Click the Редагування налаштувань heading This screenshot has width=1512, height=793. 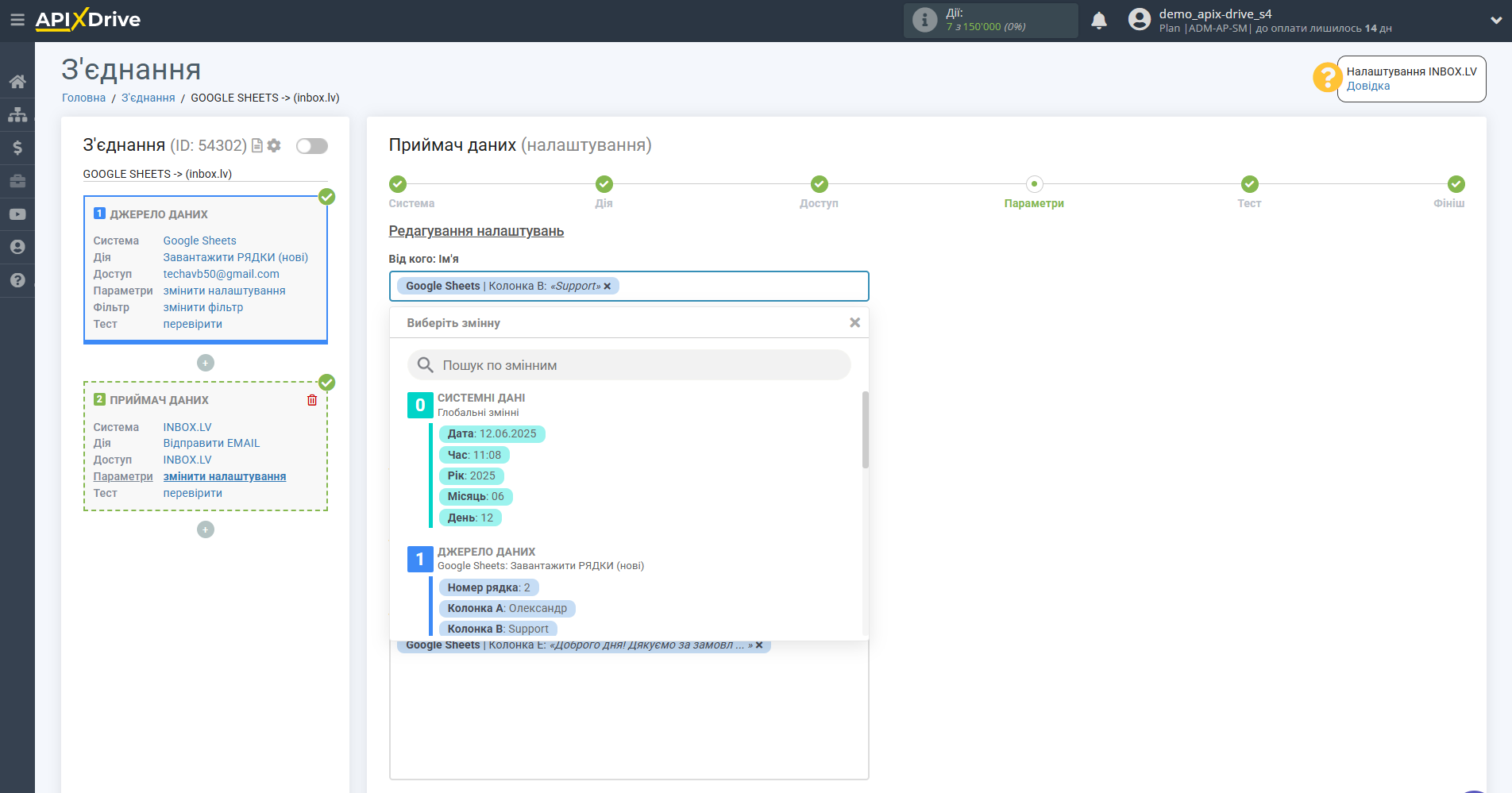click(x=476, y=231)
